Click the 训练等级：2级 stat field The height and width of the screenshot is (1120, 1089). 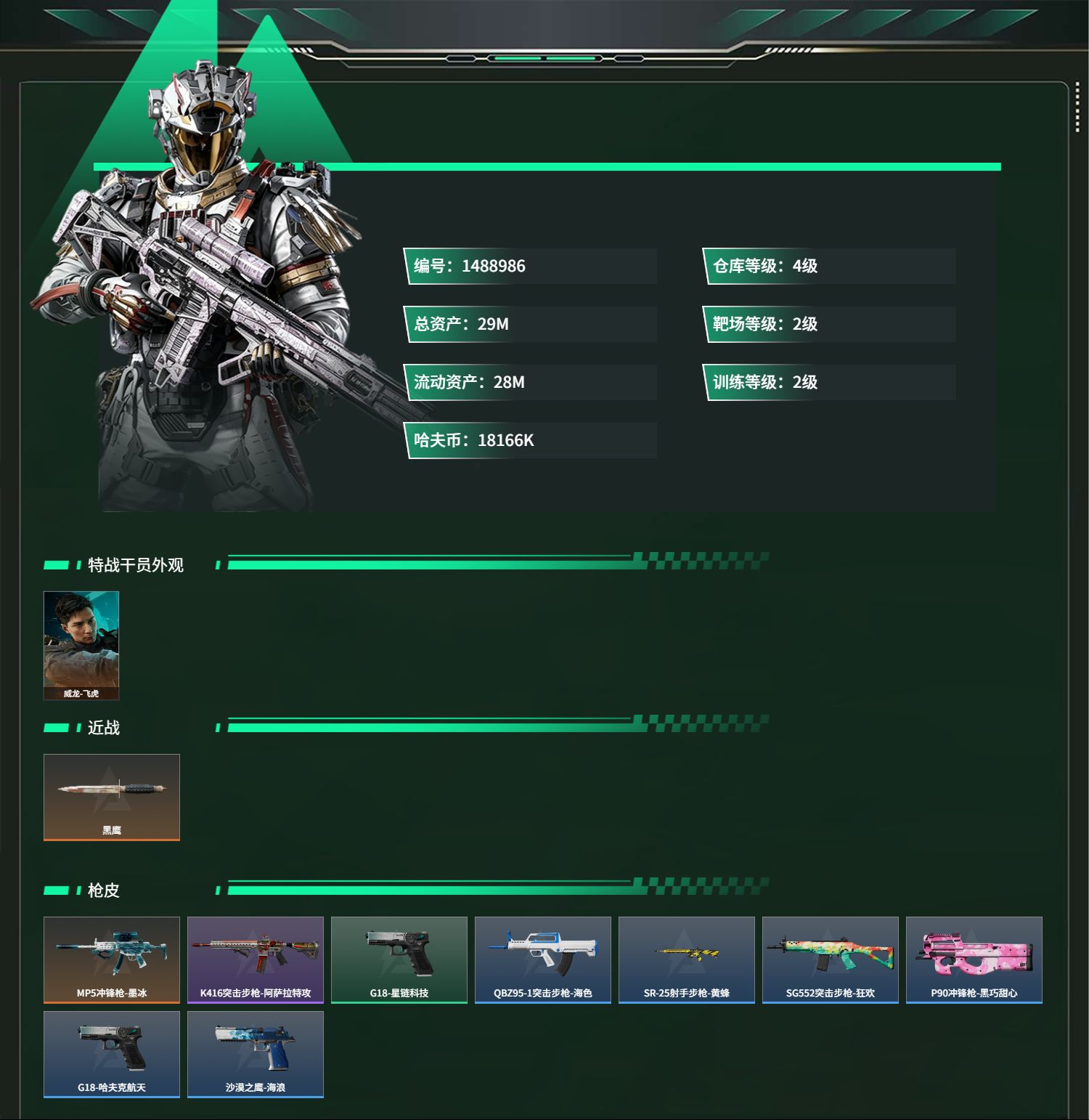coord(829,382)
